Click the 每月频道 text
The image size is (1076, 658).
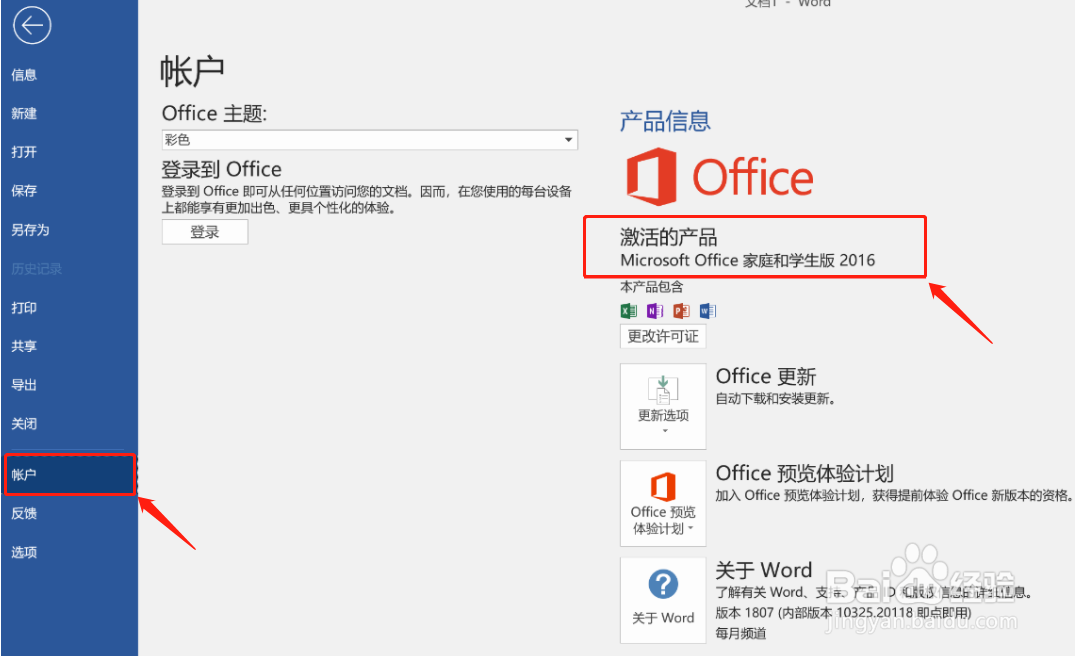[740, 633]
